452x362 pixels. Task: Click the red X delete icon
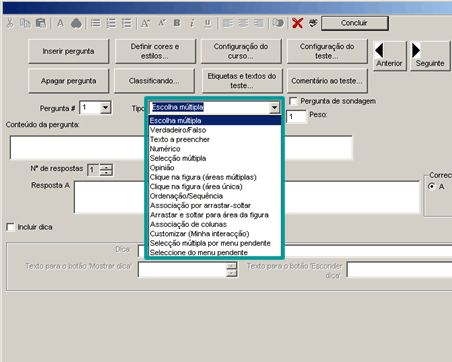click(x=297, y=23)
